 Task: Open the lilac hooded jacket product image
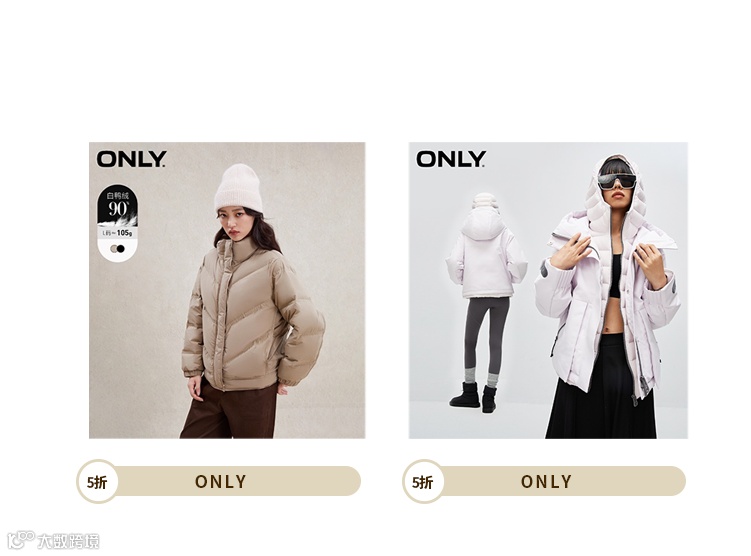(548, 290)
